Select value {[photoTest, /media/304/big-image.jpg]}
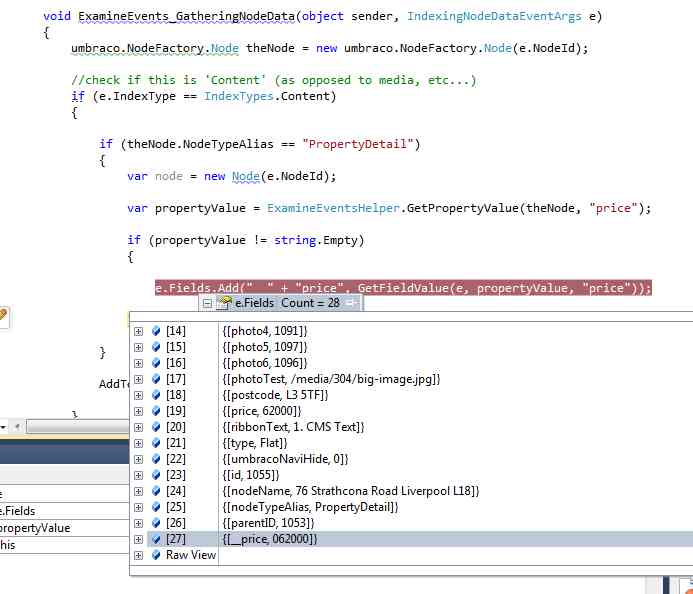This screenshot has height=594, width=693. (x=331, y=379)
